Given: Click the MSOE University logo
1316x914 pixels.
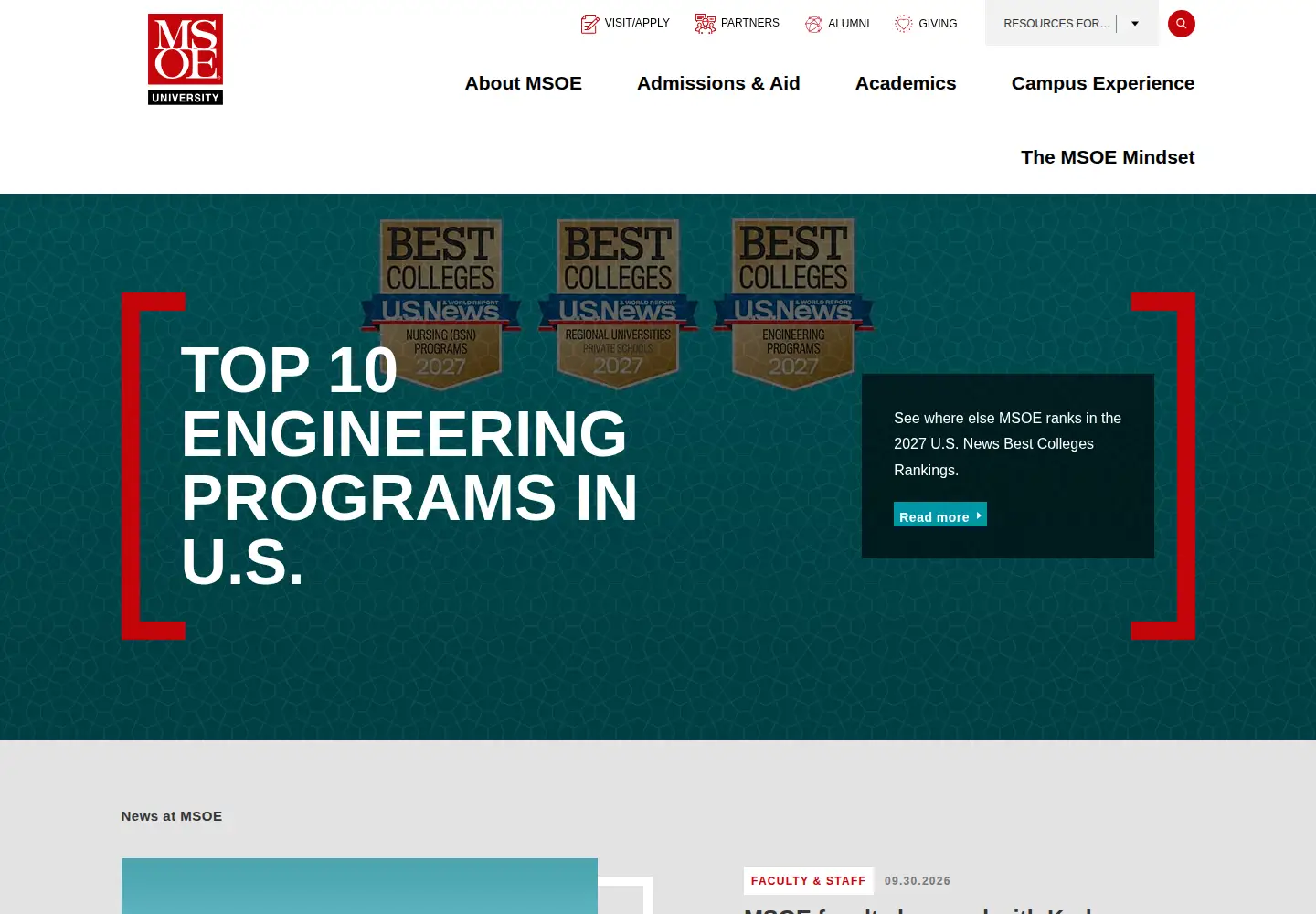Looking at the screenshot, I should point(186,59).
